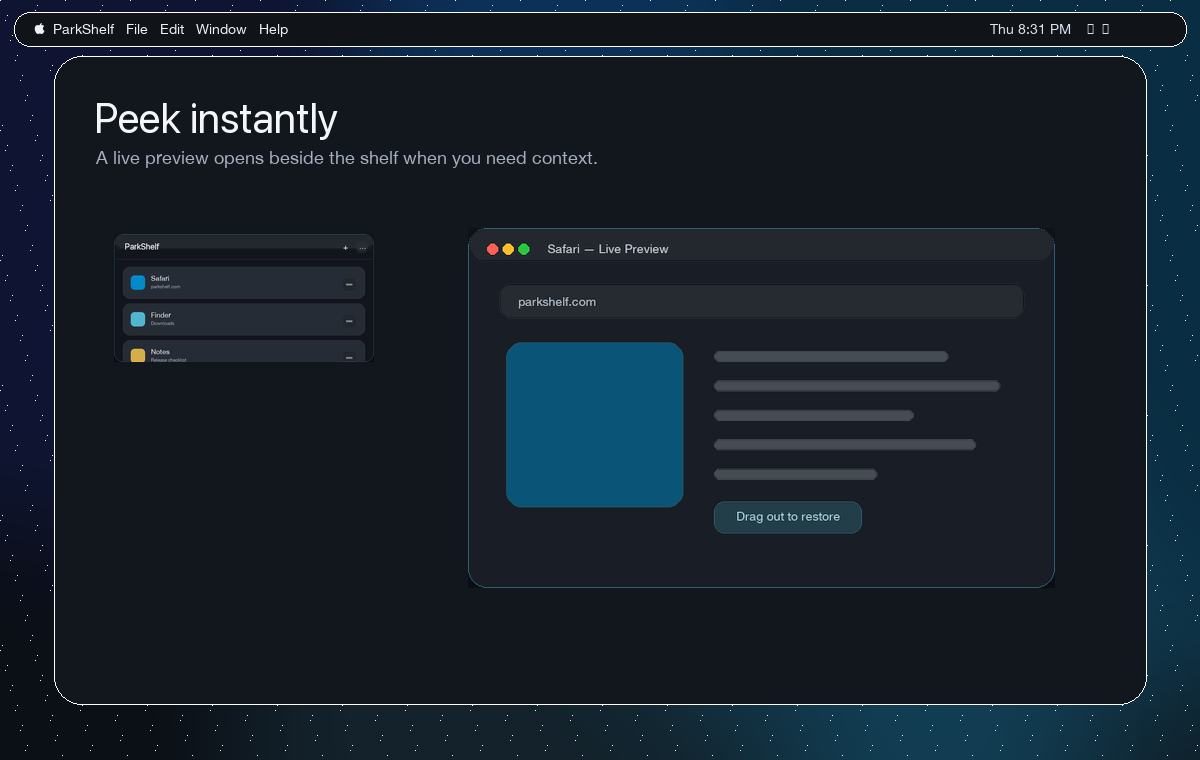Open the Edit menu

tap(172, 29)
